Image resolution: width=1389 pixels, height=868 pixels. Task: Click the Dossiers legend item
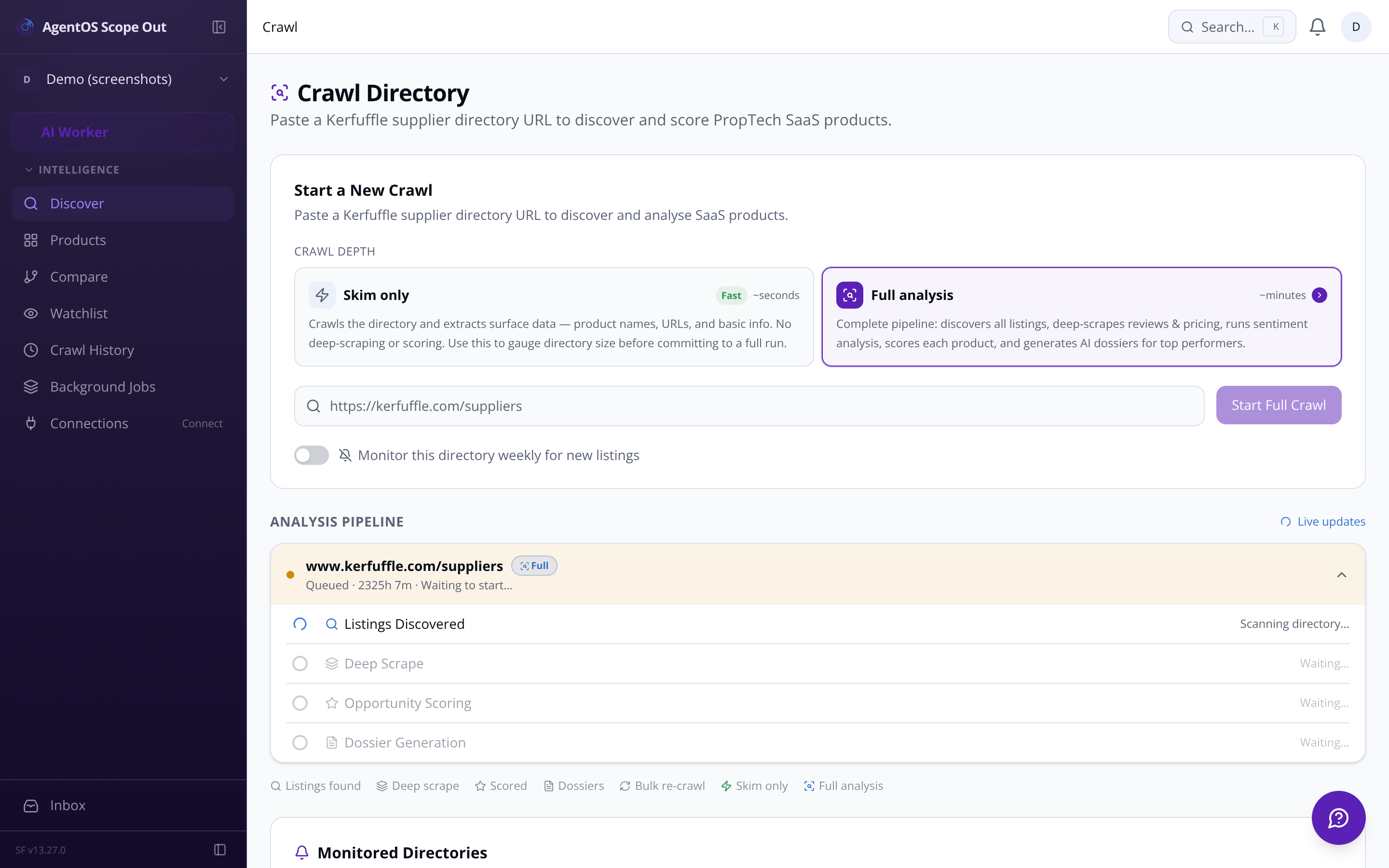click(x=573, y=786)
